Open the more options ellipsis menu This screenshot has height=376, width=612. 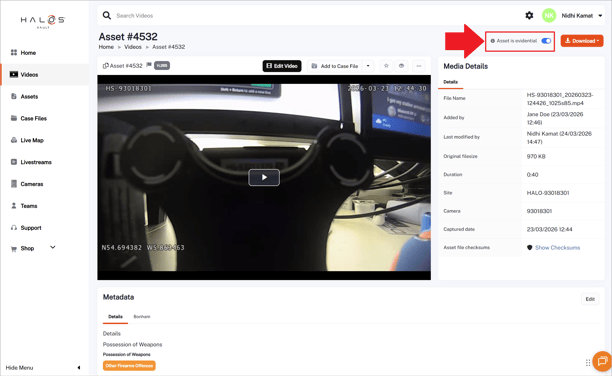point(418,66)
